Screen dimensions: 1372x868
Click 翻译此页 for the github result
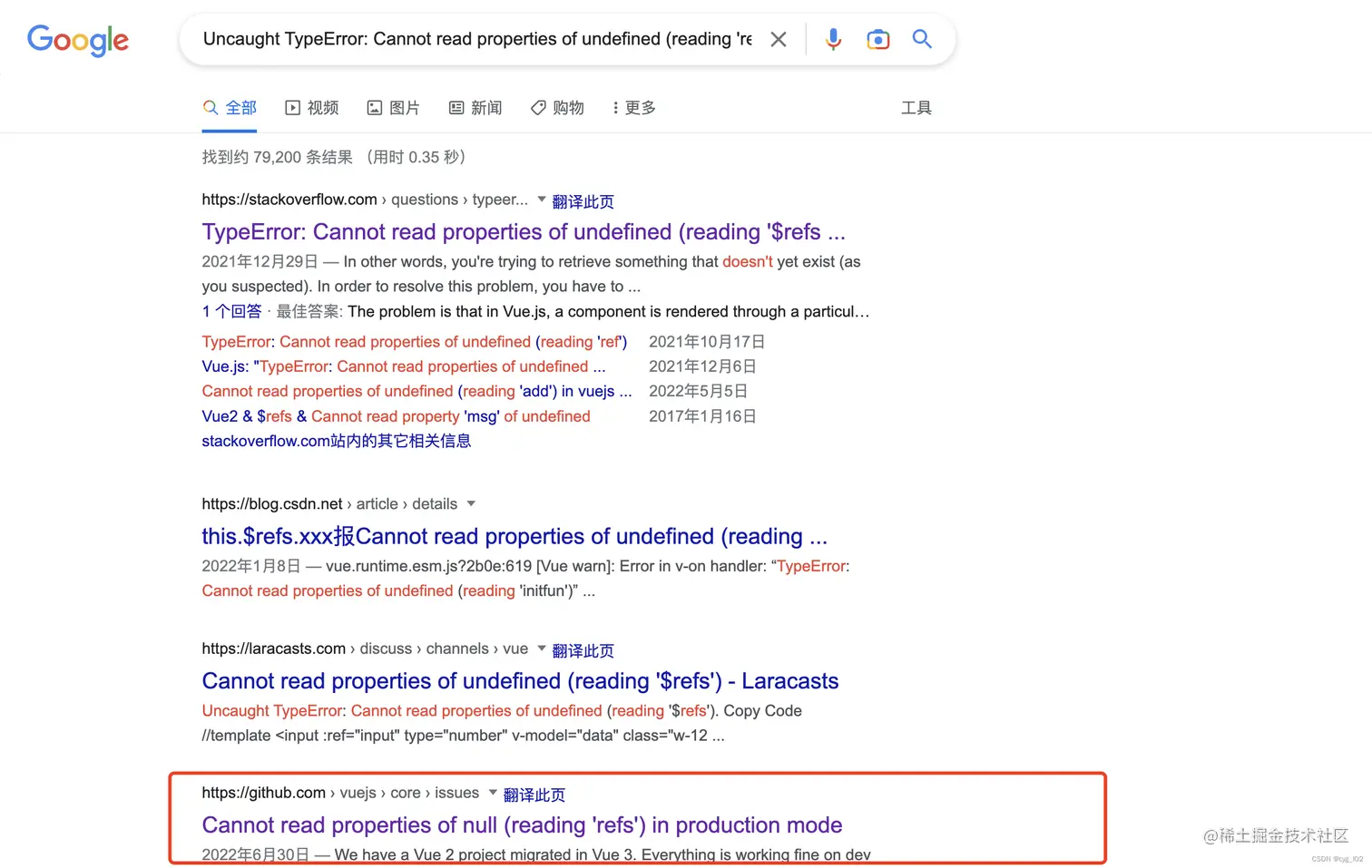[534, 795]
